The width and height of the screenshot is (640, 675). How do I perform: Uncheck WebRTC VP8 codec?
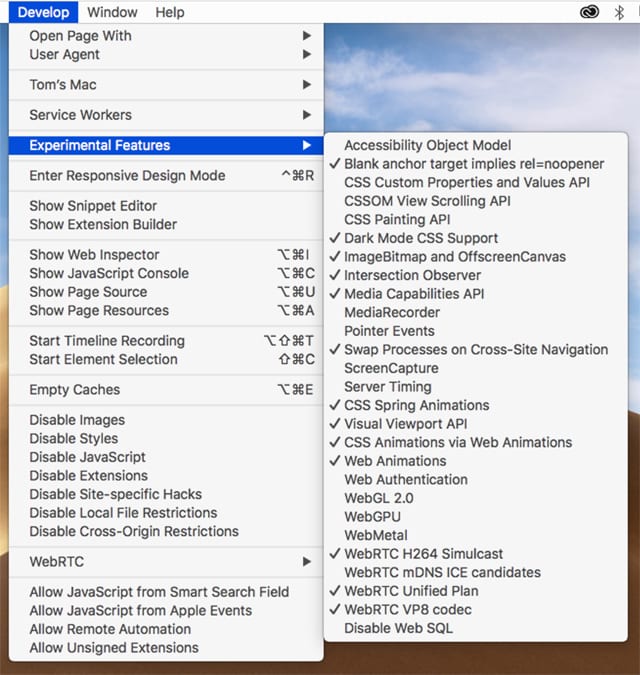pyautogui.click(x=407, y=609)
